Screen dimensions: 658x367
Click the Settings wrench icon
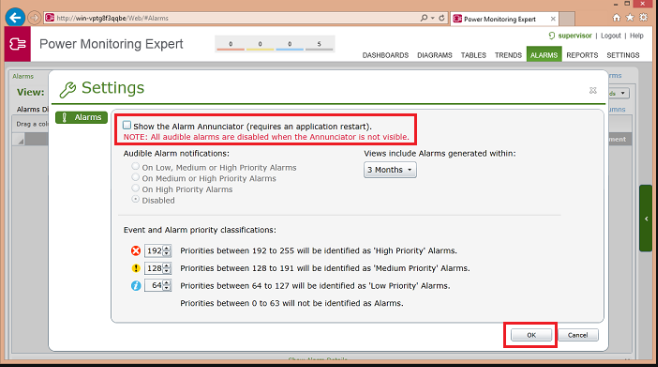[68, 89]
